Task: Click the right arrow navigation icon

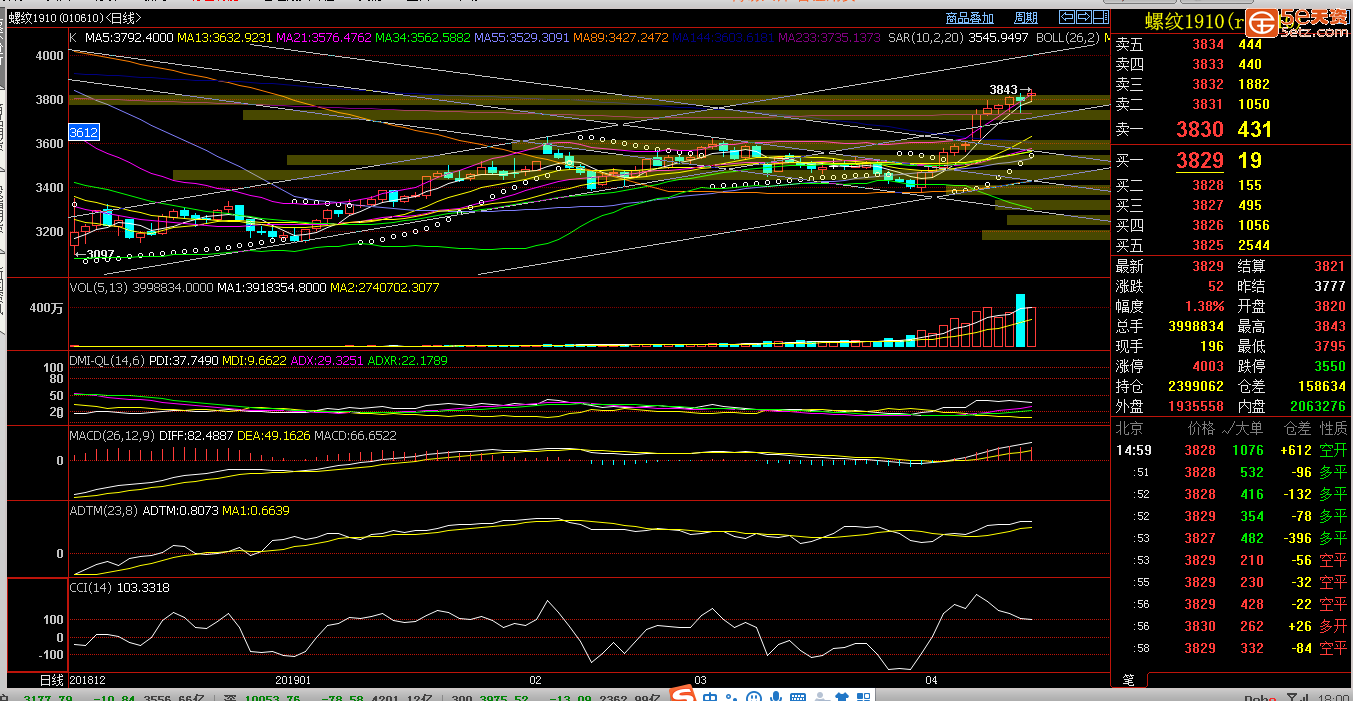Action: pos(1083,17)
